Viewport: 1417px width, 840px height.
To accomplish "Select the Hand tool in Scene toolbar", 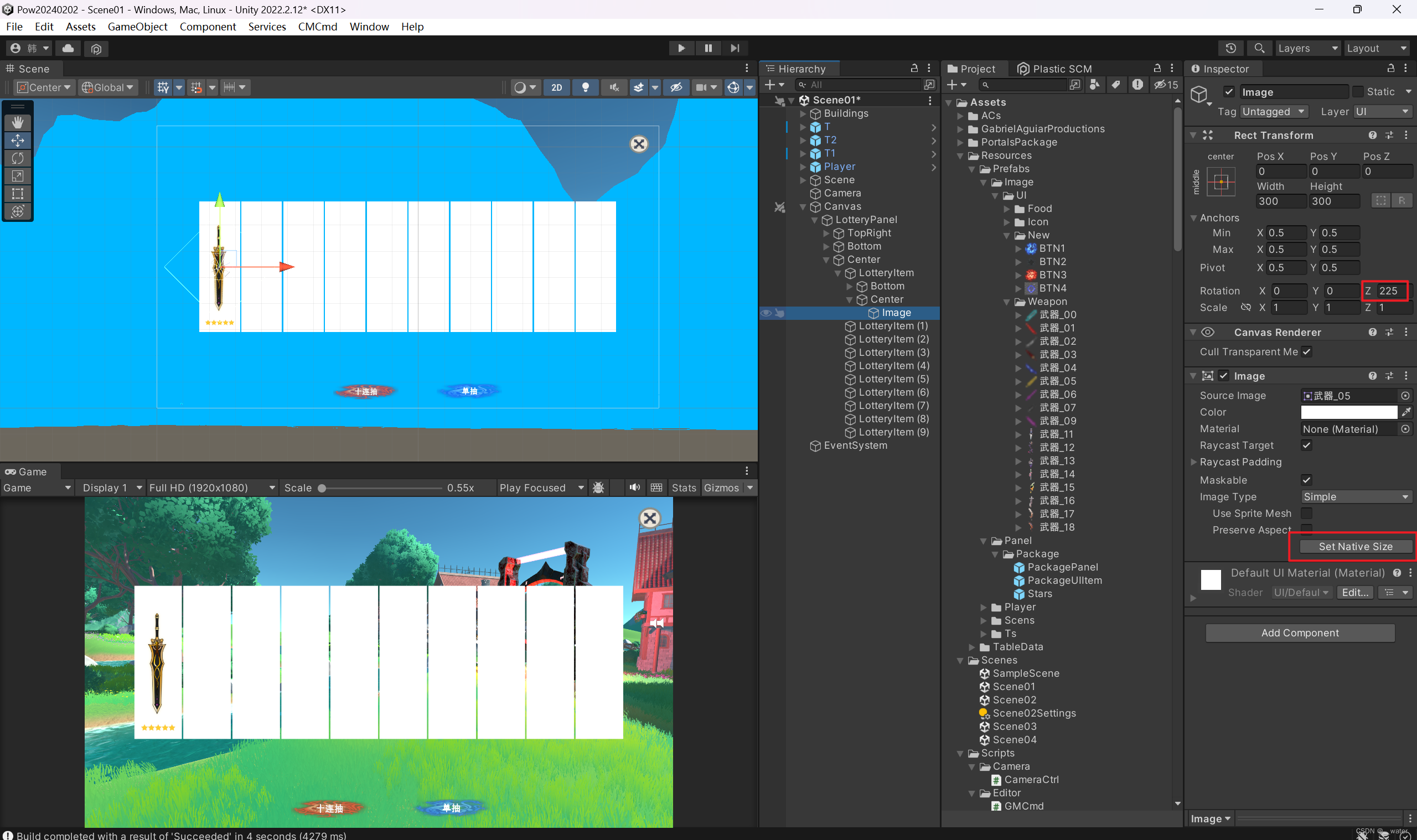I will click(x=18, y=122).
